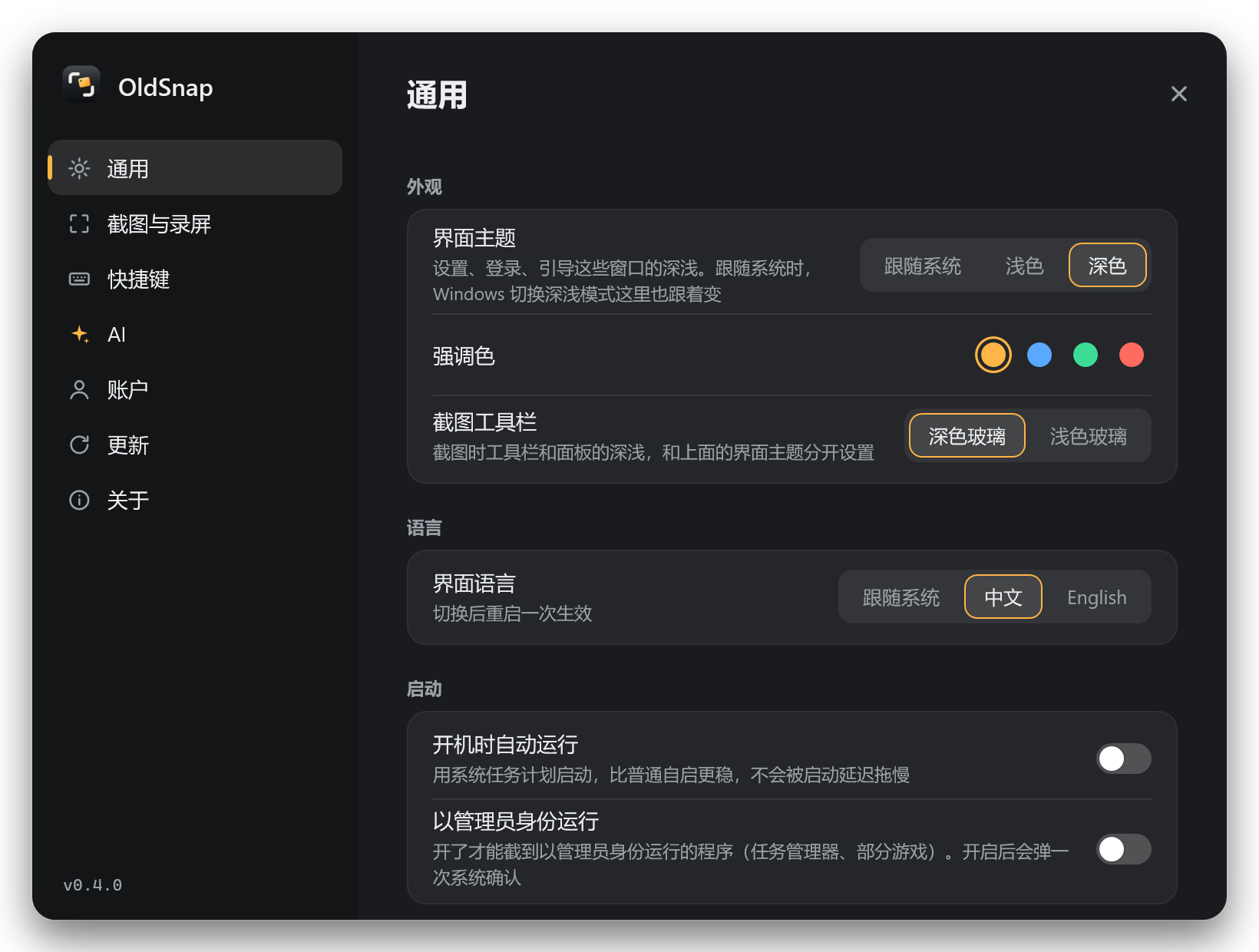This screenshot has height=952, width=1259.
Task: Toggle 开机时自动运行 switch
Action: click(x=1123, y=759)
